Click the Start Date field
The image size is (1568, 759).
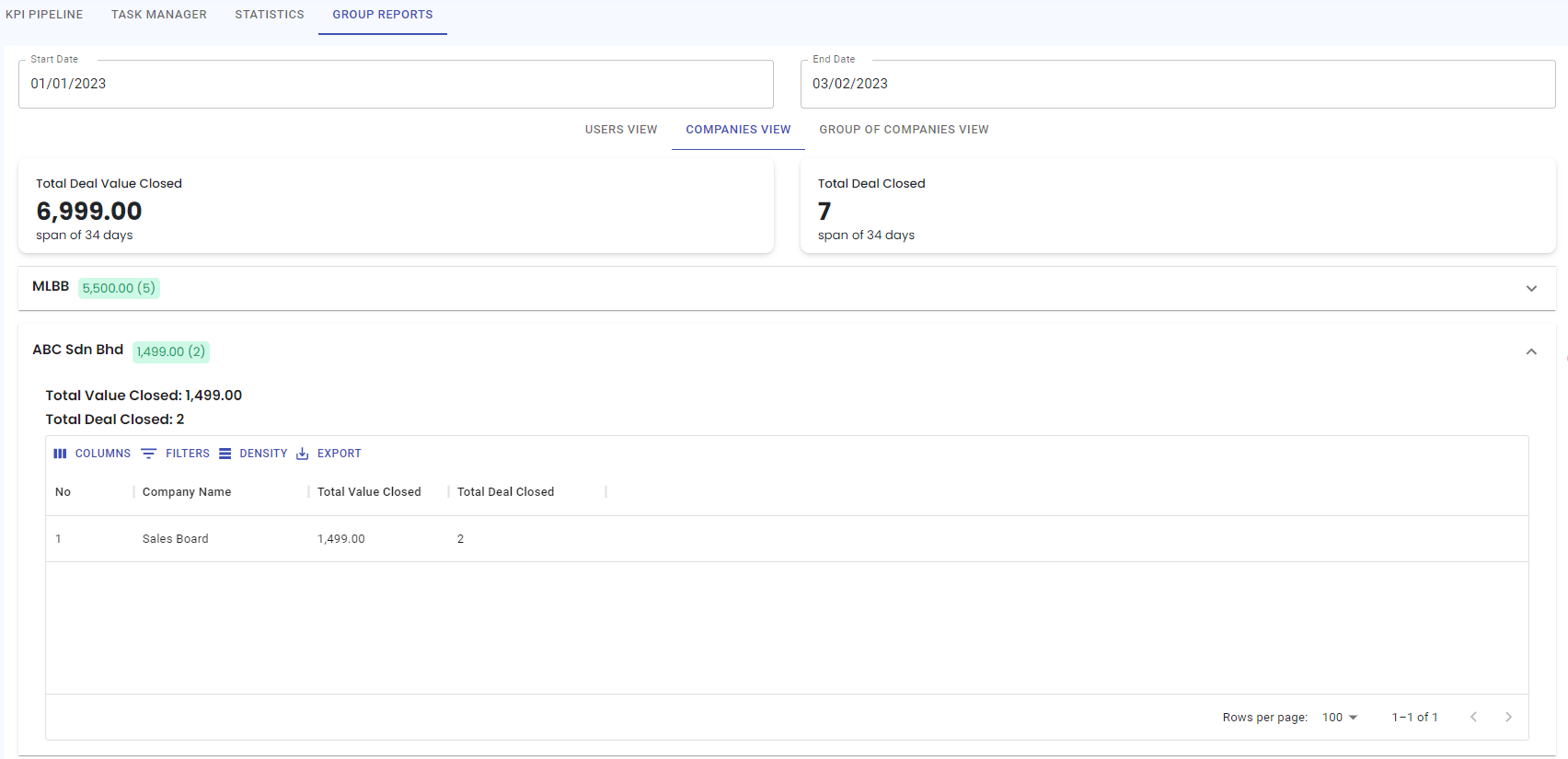pyautogui.click(x=396, y=84)
